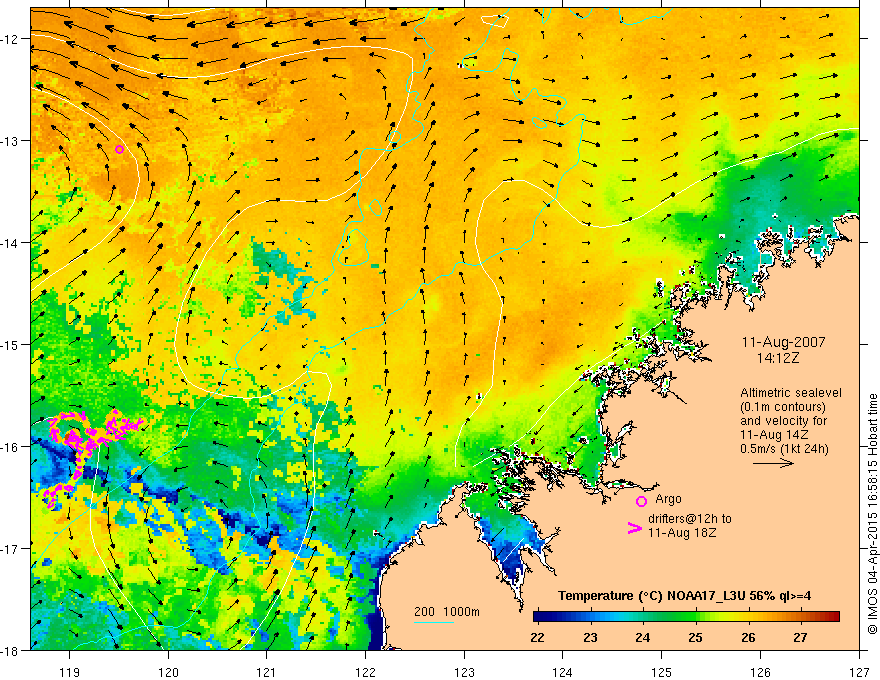The height and width of the screenshot is (680, 880).
Task: Click the '11-Aug-2007' date label
Action: [x=783, y=342]
